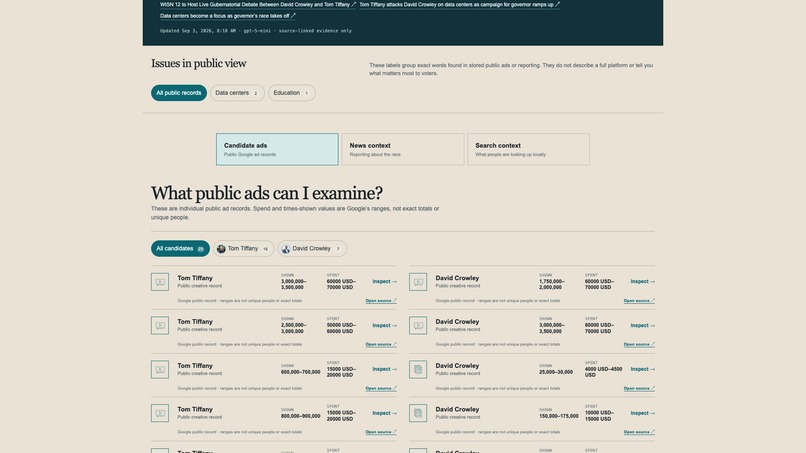806x453 pixels.
Task: Show ads from All candidates
Action: click(x=180, y=249)
